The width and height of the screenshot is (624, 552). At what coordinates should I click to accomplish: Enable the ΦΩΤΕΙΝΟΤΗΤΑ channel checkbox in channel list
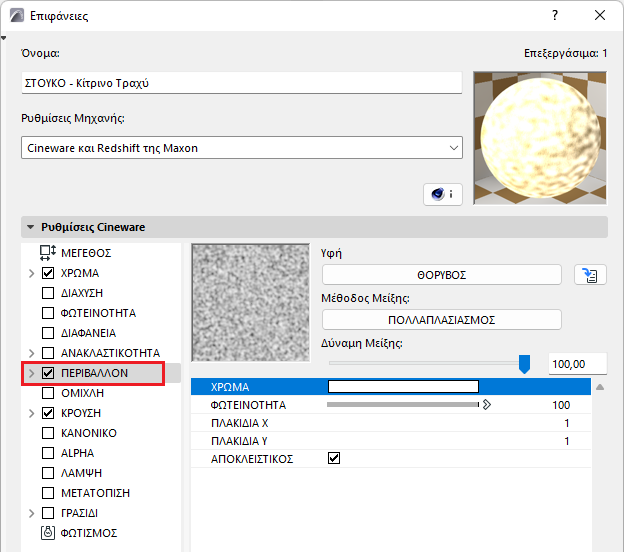tap(48, 313)
